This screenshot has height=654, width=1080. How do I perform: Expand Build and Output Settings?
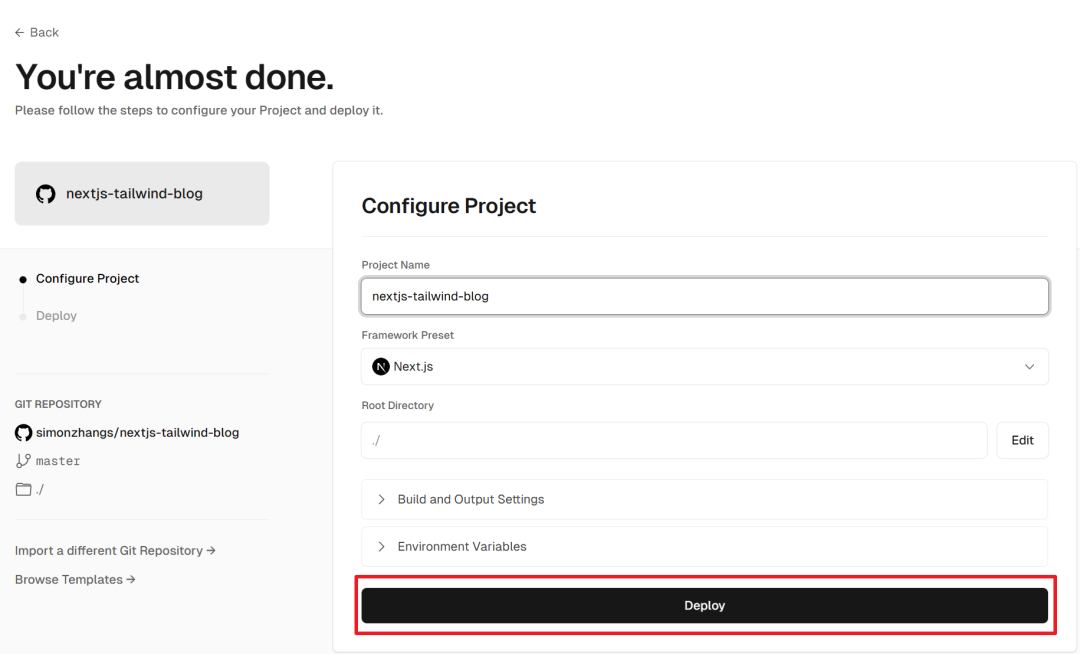pos(470,499)
